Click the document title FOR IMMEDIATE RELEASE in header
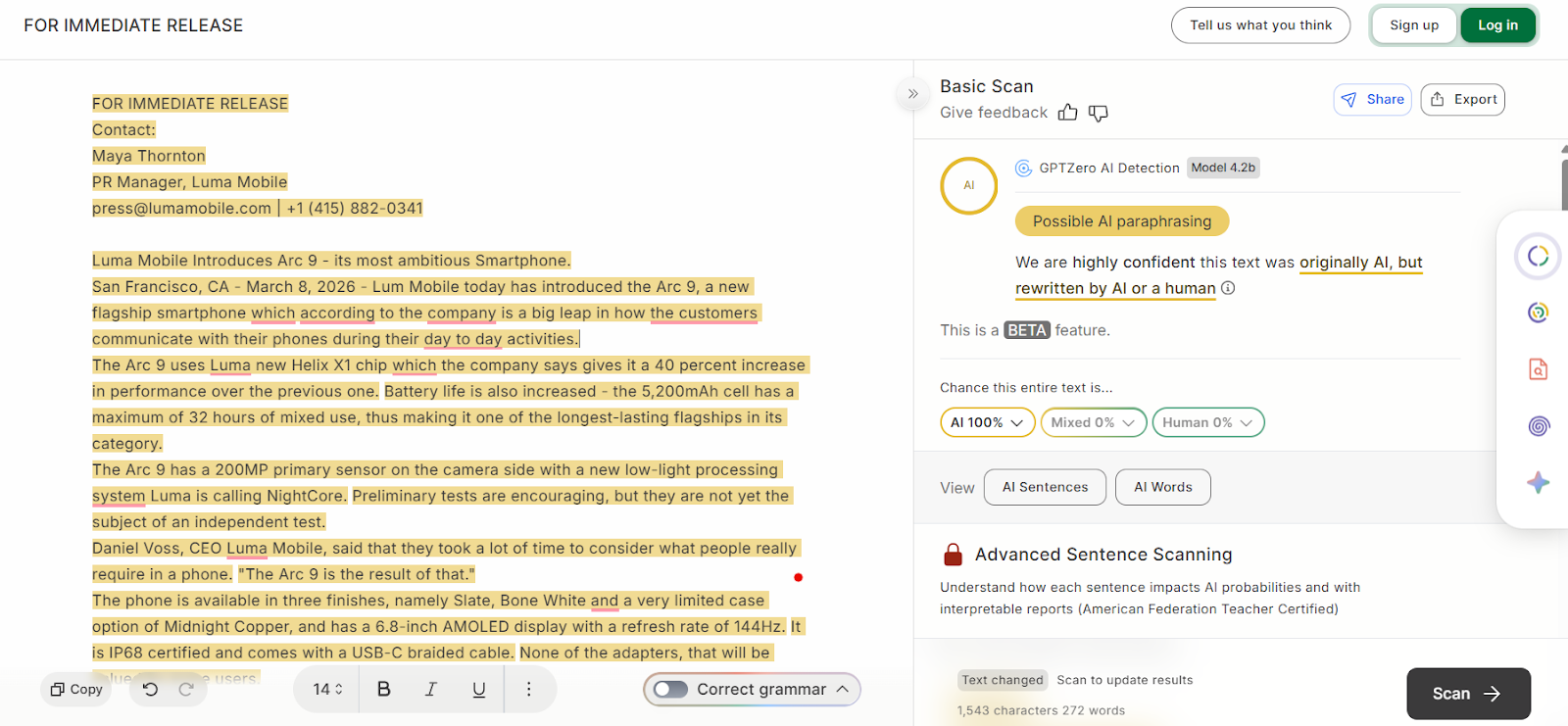The image size is (1568, 726). point(133,25)
